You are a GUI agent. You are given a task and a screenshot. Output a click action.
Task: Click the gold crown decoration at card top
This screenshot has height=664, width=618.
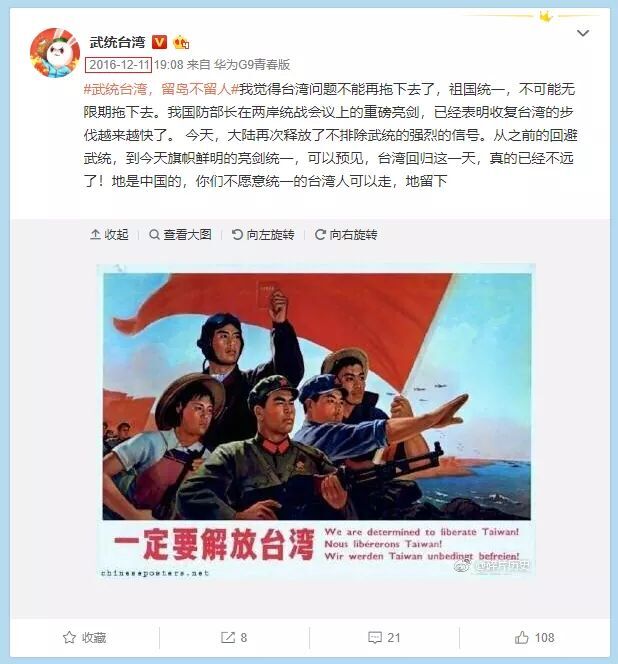click(546, 17)
